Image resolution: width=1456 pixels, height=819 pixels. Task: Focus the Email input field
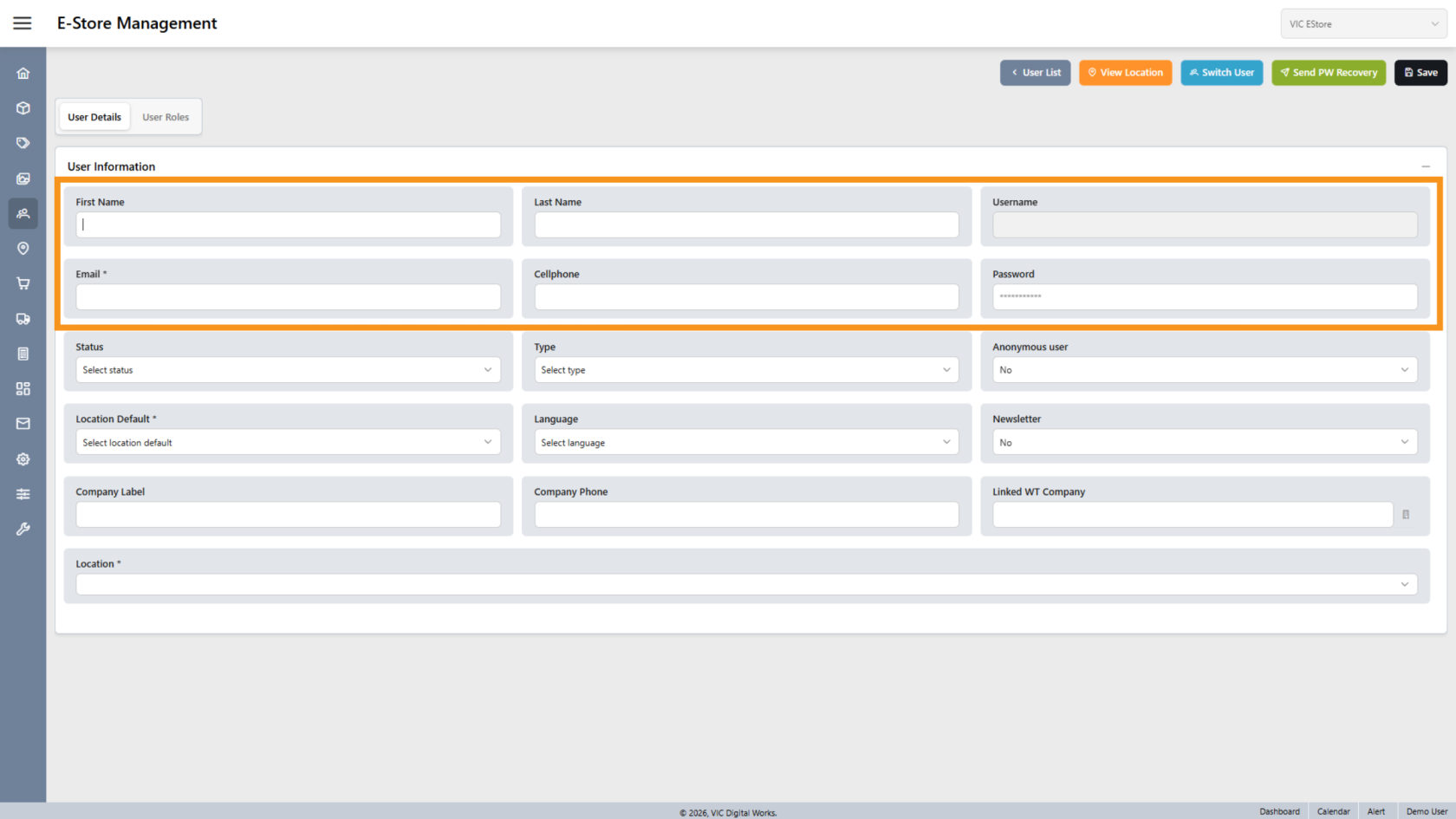pos(288,297)
